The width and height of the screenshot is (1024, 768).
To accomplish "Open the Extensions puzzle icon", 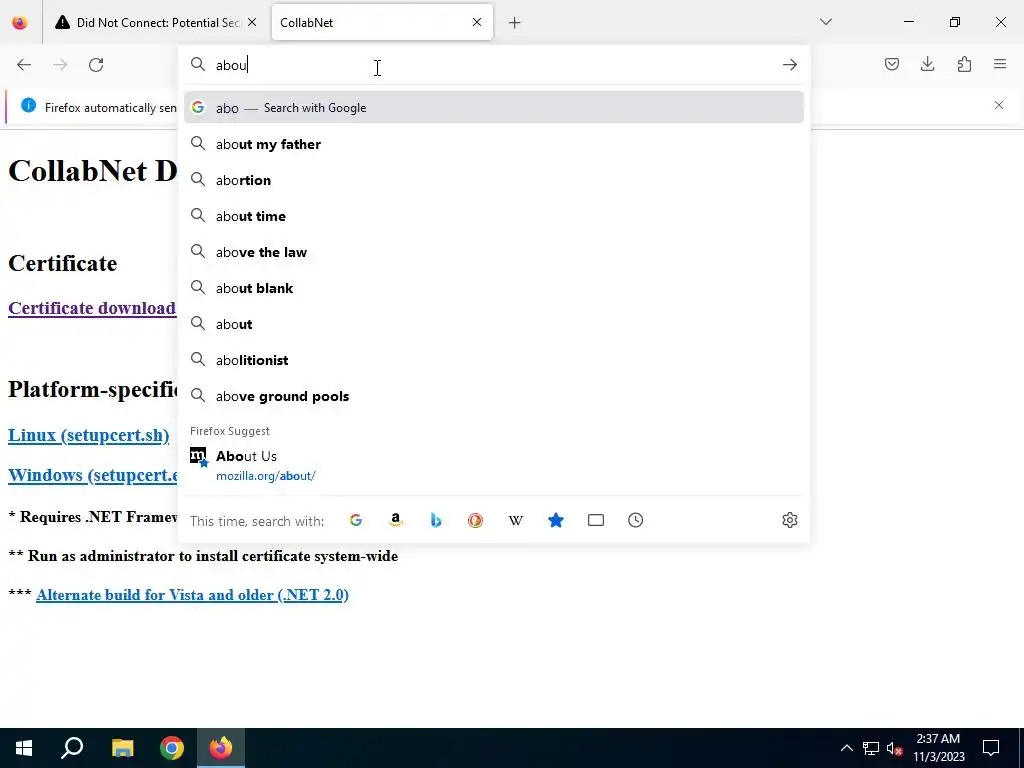I will pyautogui.click(x=964, y=64).
